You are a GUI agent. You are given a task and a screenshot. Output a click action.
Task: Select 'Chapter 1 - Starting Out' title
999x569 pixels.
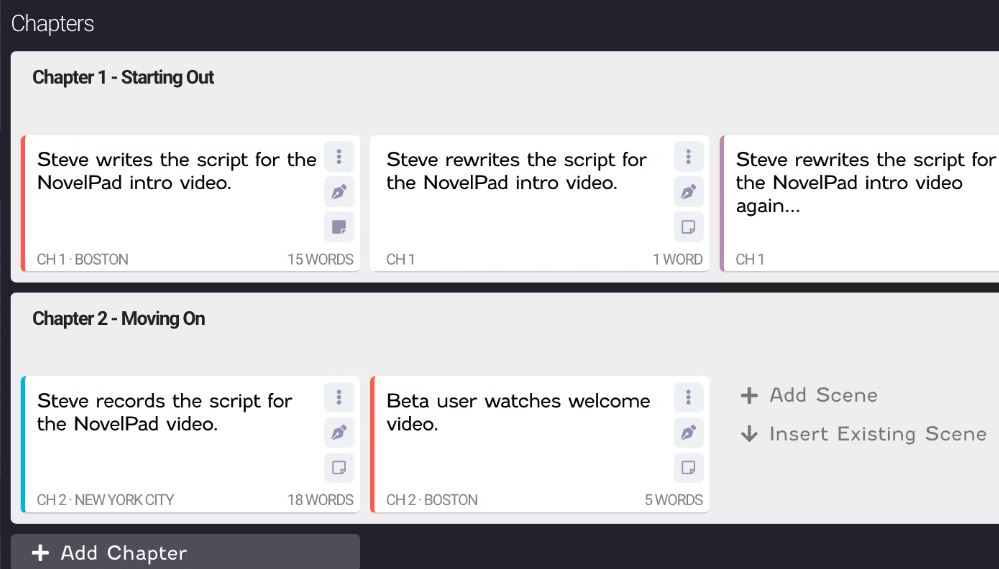coord(123,77)
